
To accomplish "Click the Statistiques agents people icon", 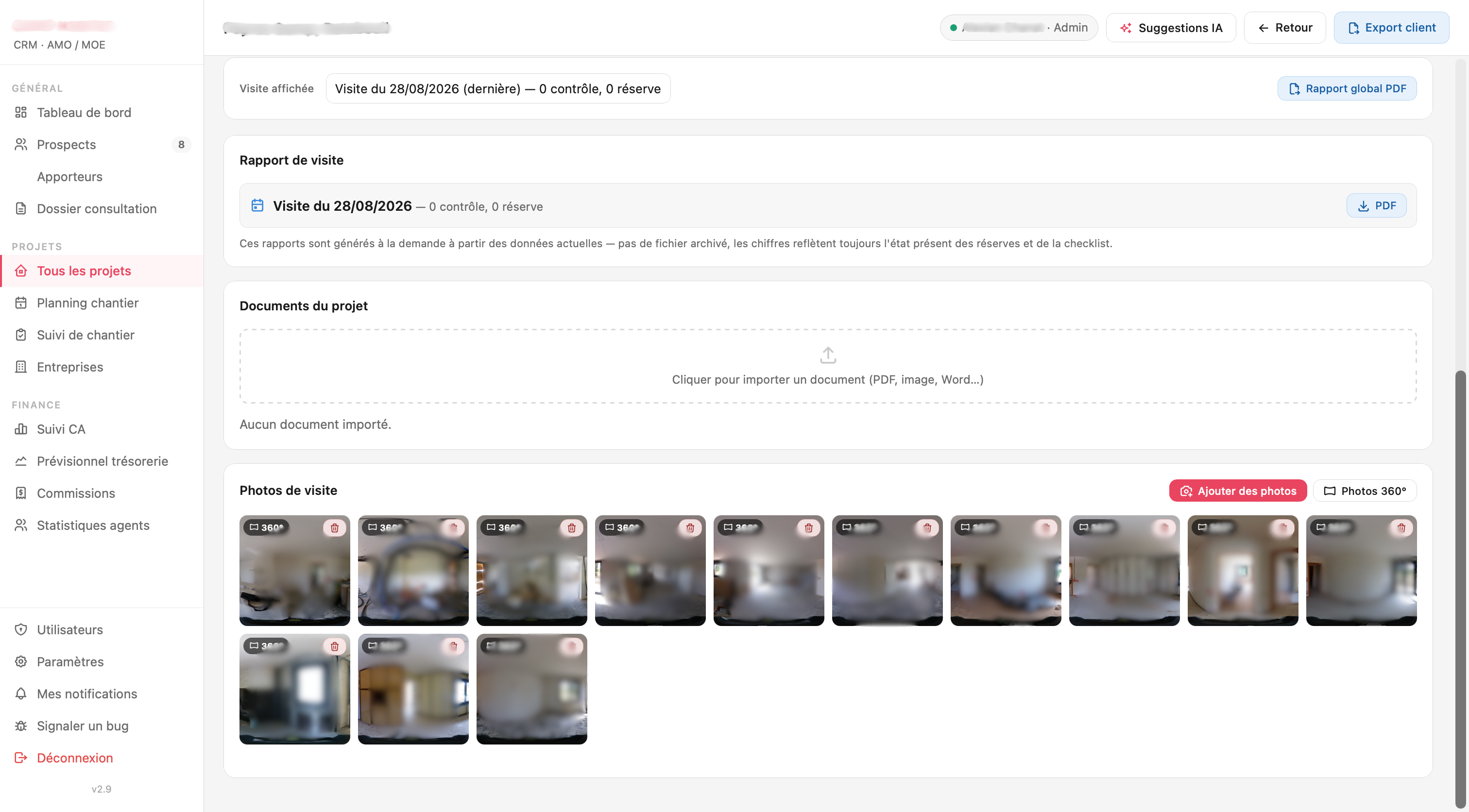I will (x=21, y=524).
